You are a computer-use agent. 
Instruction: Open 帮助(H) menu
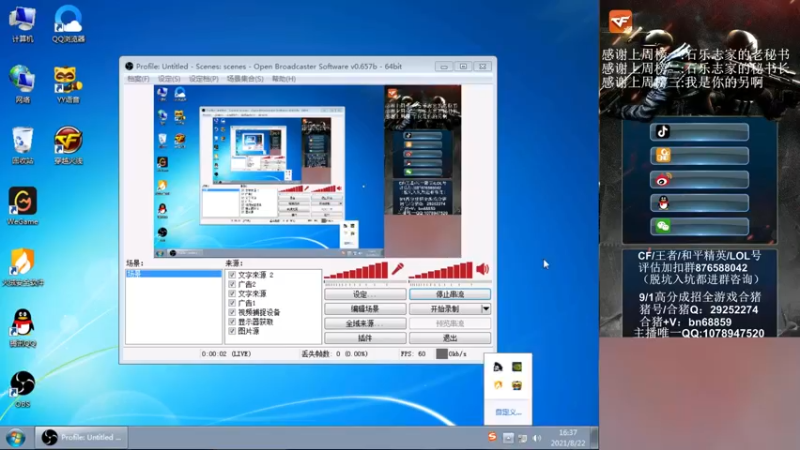point(284,79)
